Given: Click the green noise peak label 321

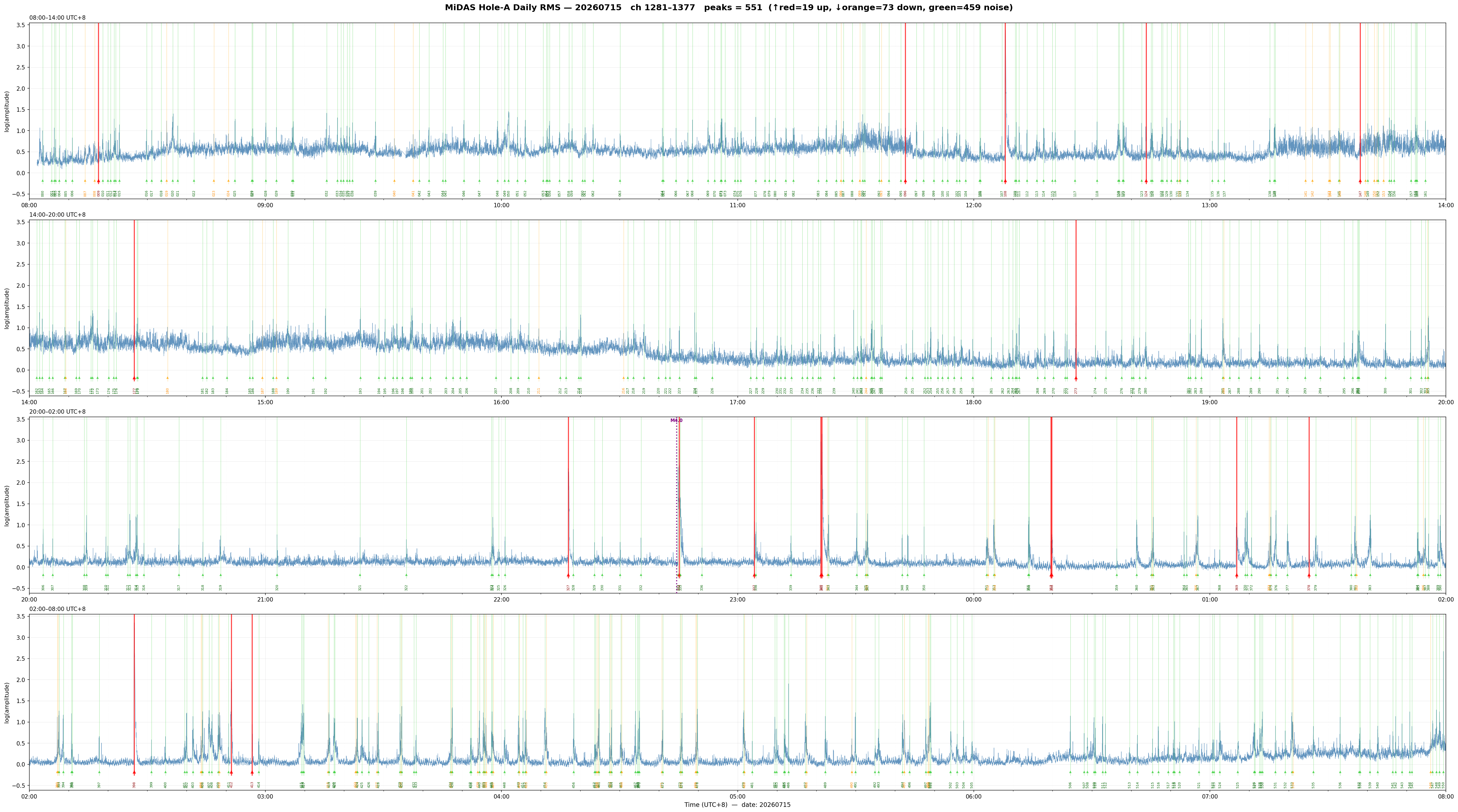Looking at the screenshot, I should (360, 588).
